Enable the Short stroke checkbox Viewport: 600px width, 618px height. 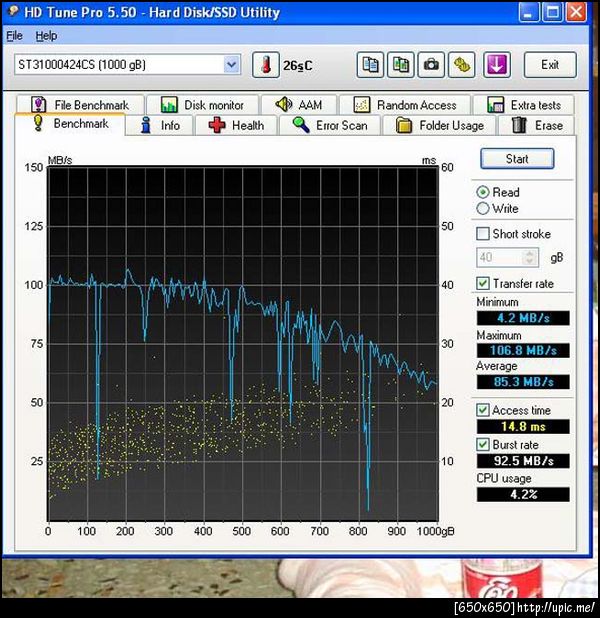pyautogui.click(x=483, y=234)
